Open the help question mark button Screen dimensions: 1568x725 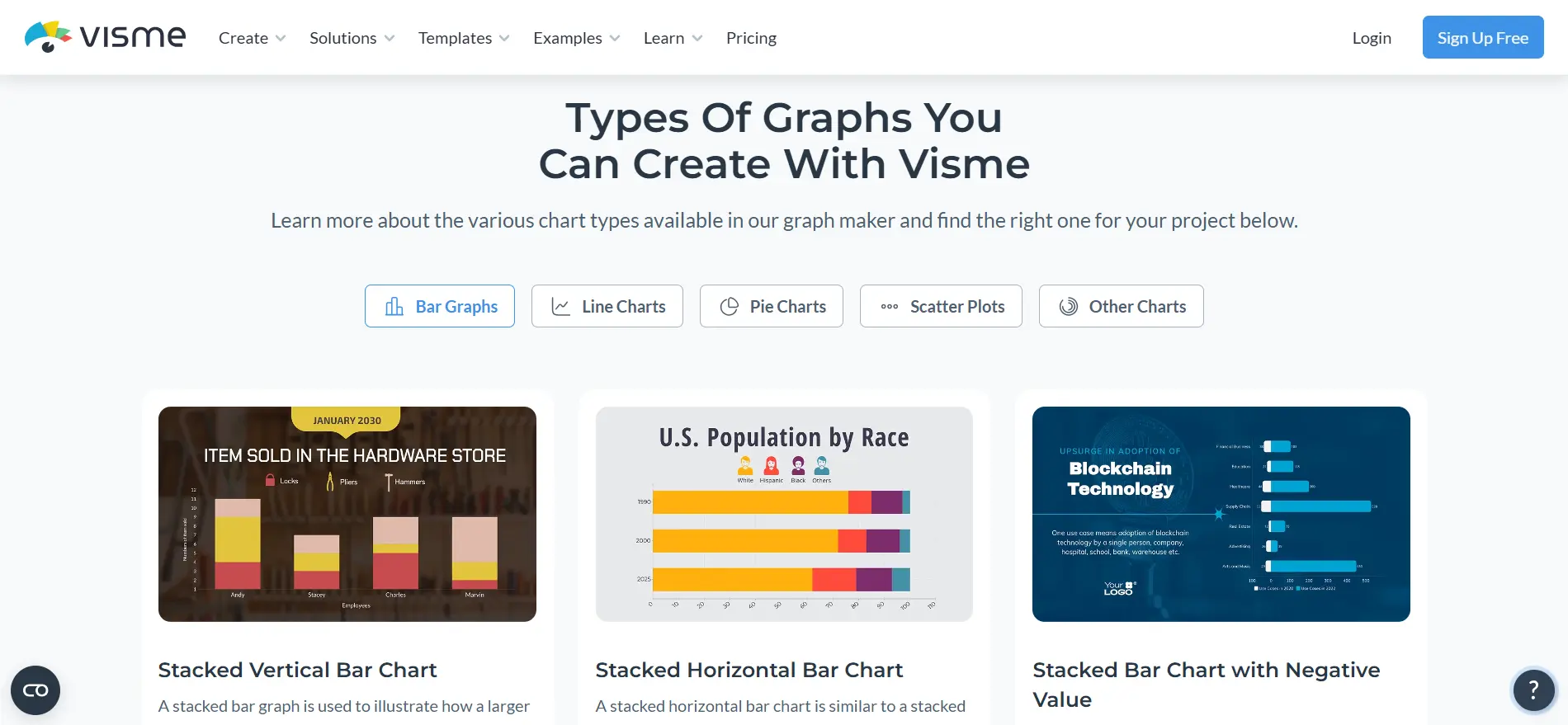click(1533, 690)
